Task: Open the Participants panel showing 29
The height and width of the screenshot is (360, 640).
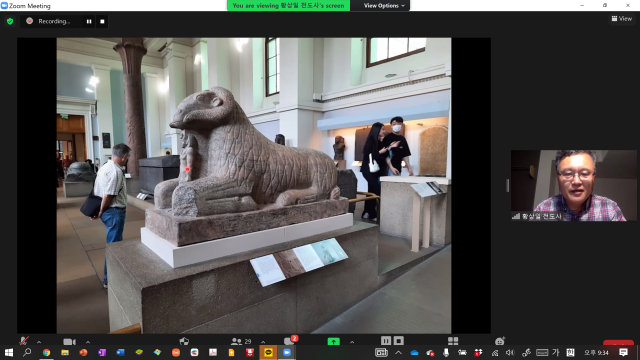Action: click(241, 341)
